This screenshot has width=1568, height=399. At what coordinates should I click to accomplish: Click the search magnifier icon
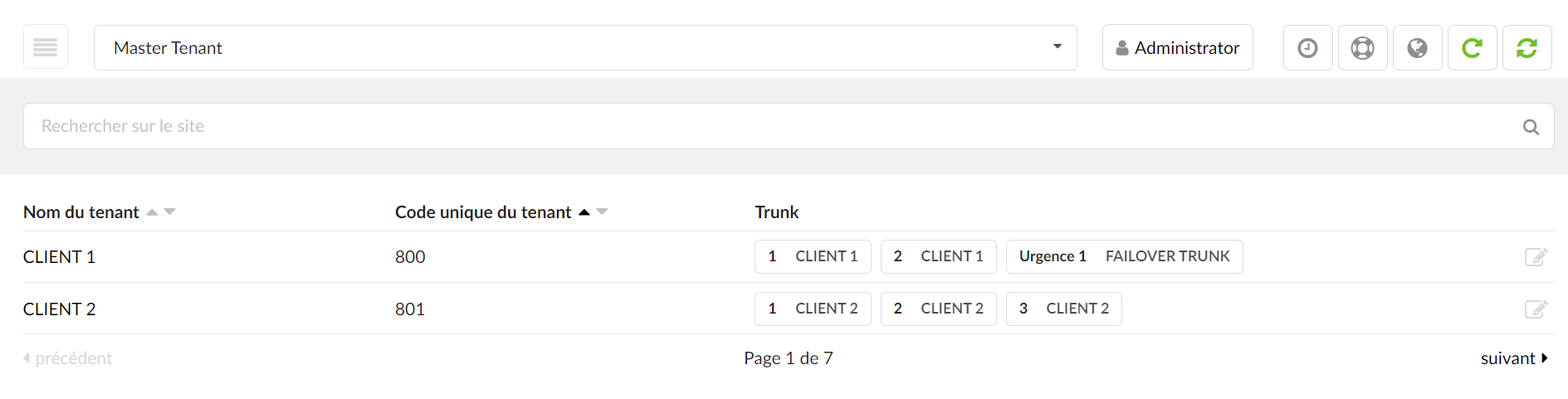tap(1531, 127)
